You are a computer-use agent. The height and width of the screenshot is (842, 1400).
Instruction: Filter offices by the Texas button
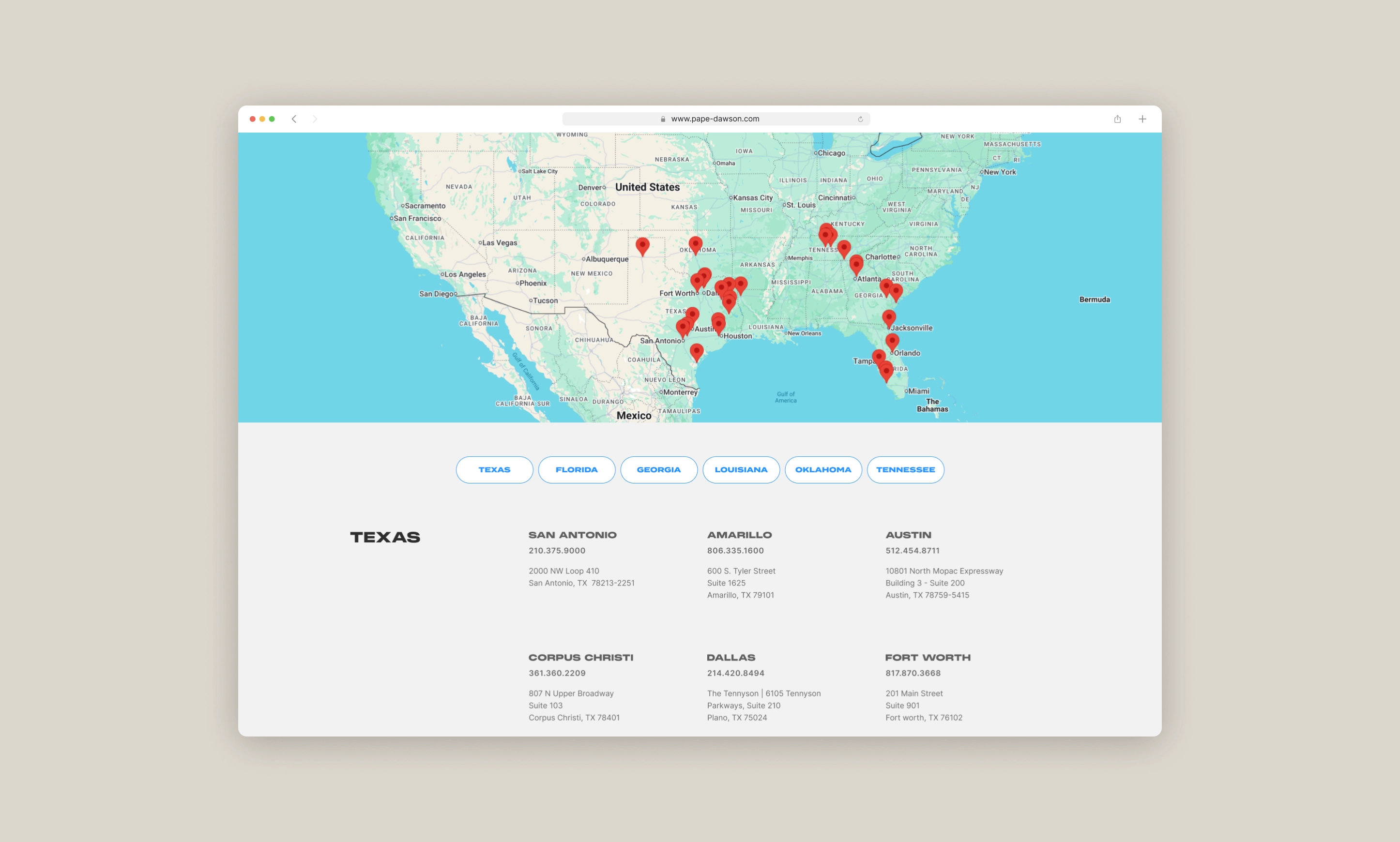click(x=494, y=470)
